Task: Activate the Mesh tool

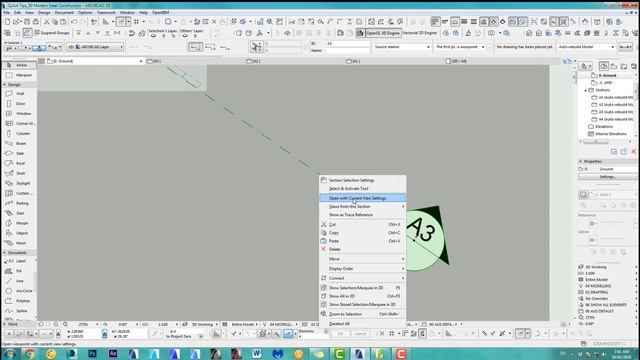Action: (x=19, y=243)
